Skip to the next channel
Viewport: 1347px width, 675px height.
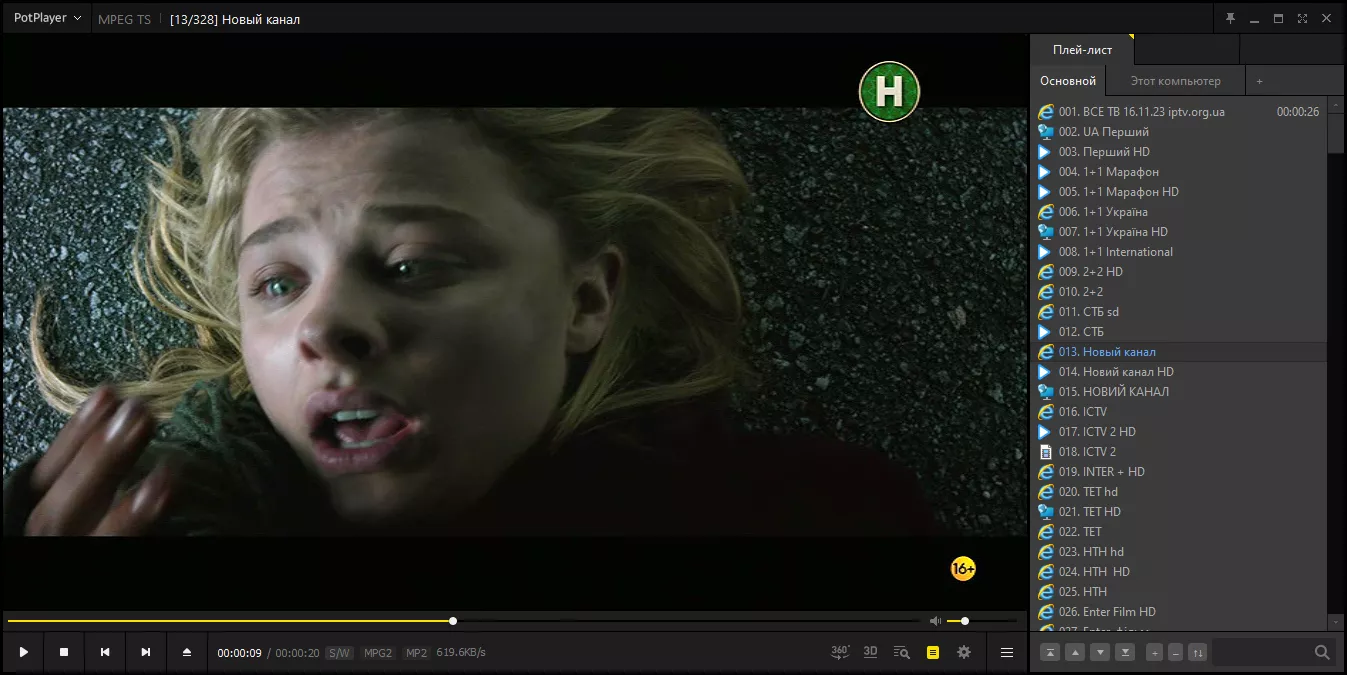tap(146, 652)
